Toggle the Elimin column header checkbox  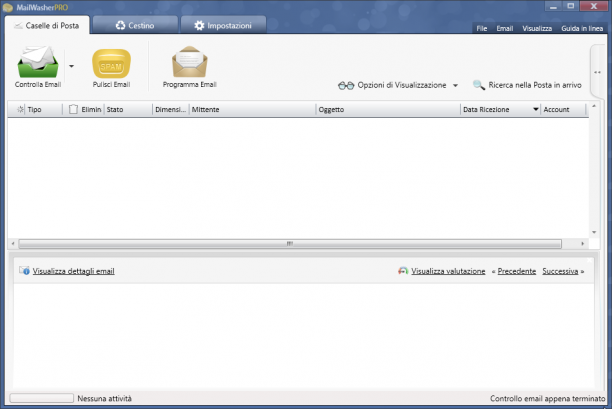pyautogui.click(x=73, y=109)
